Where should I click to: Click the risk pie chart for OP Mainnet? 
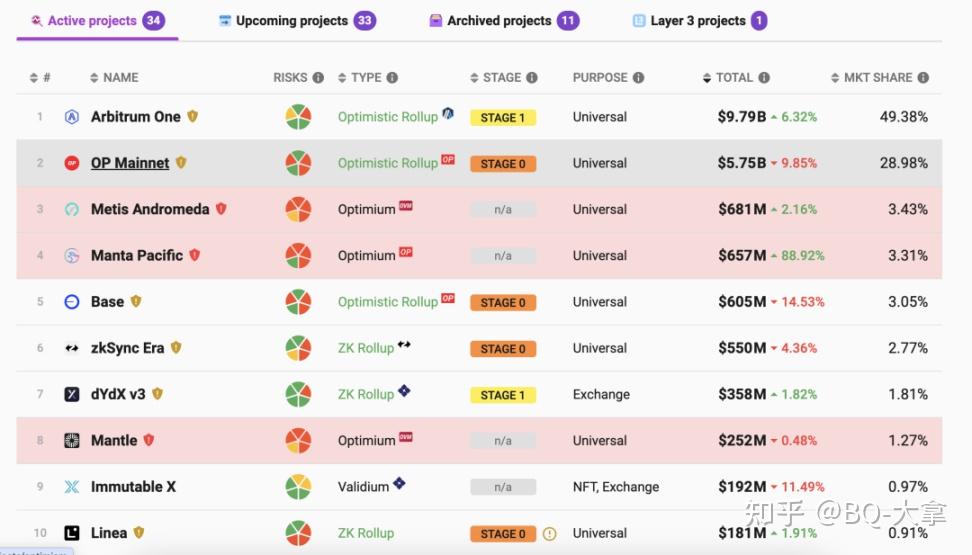point(298,163)
